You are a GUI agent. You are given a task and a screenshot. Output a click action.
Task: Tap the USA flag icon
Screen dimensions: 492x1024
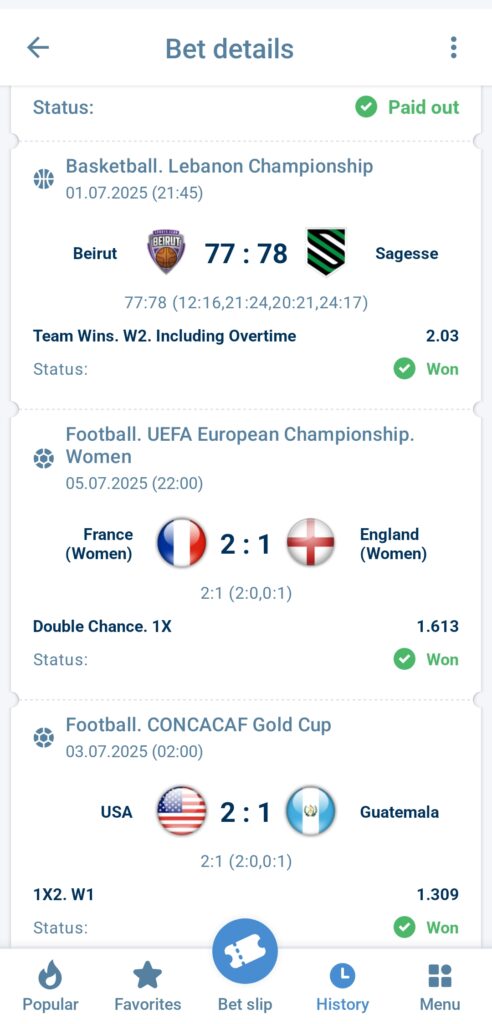[182, 811]
